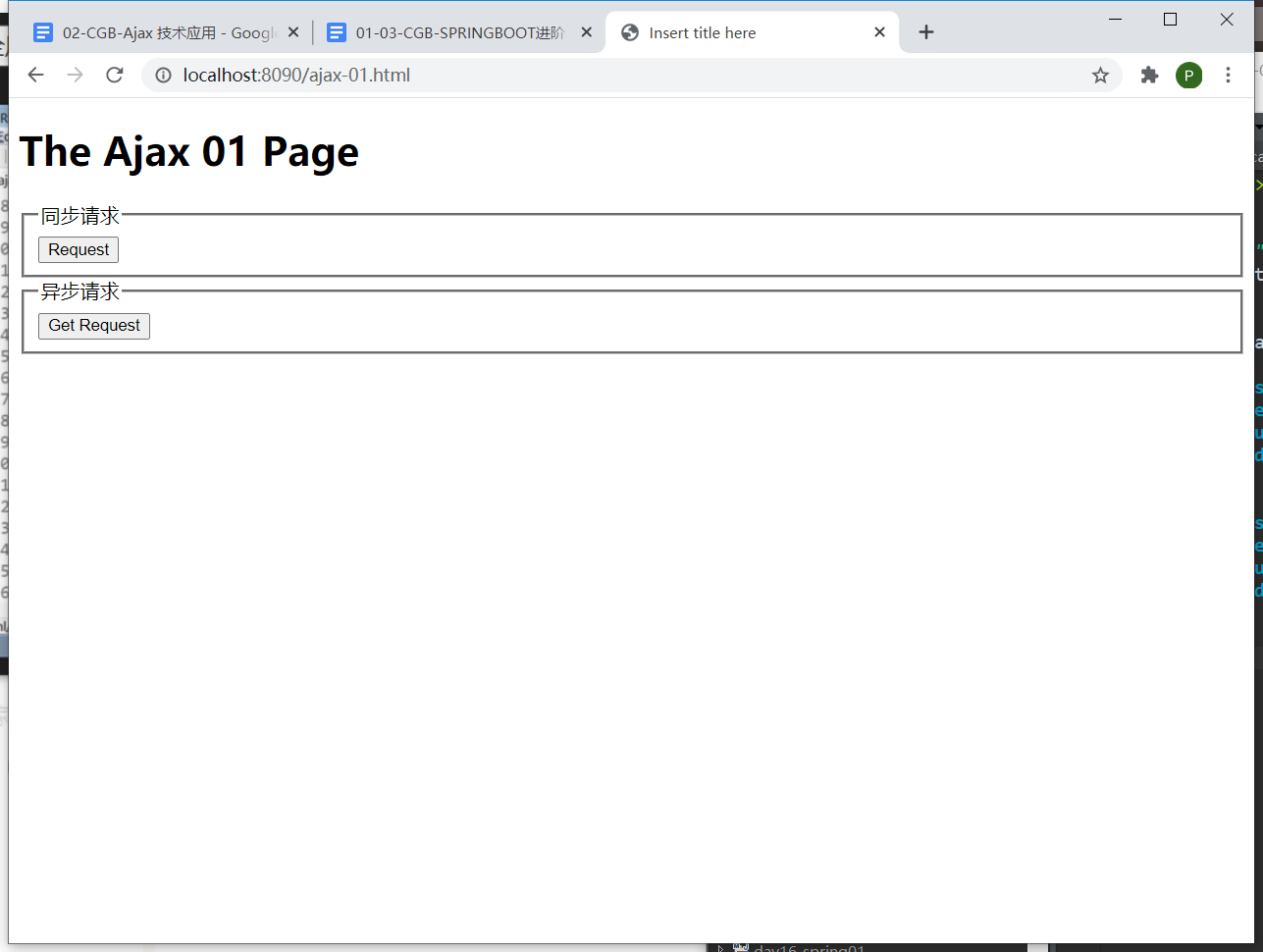Open a new tab with plus button

(x=926, y=32)
